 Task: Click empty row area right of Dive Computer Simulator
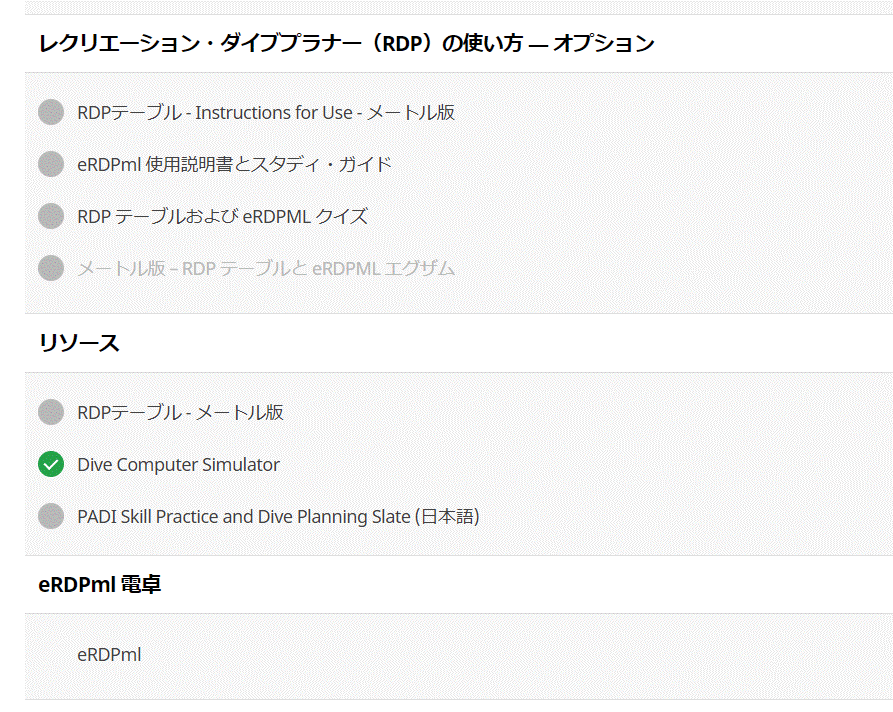pyautogui.click(x=587, y=465)
